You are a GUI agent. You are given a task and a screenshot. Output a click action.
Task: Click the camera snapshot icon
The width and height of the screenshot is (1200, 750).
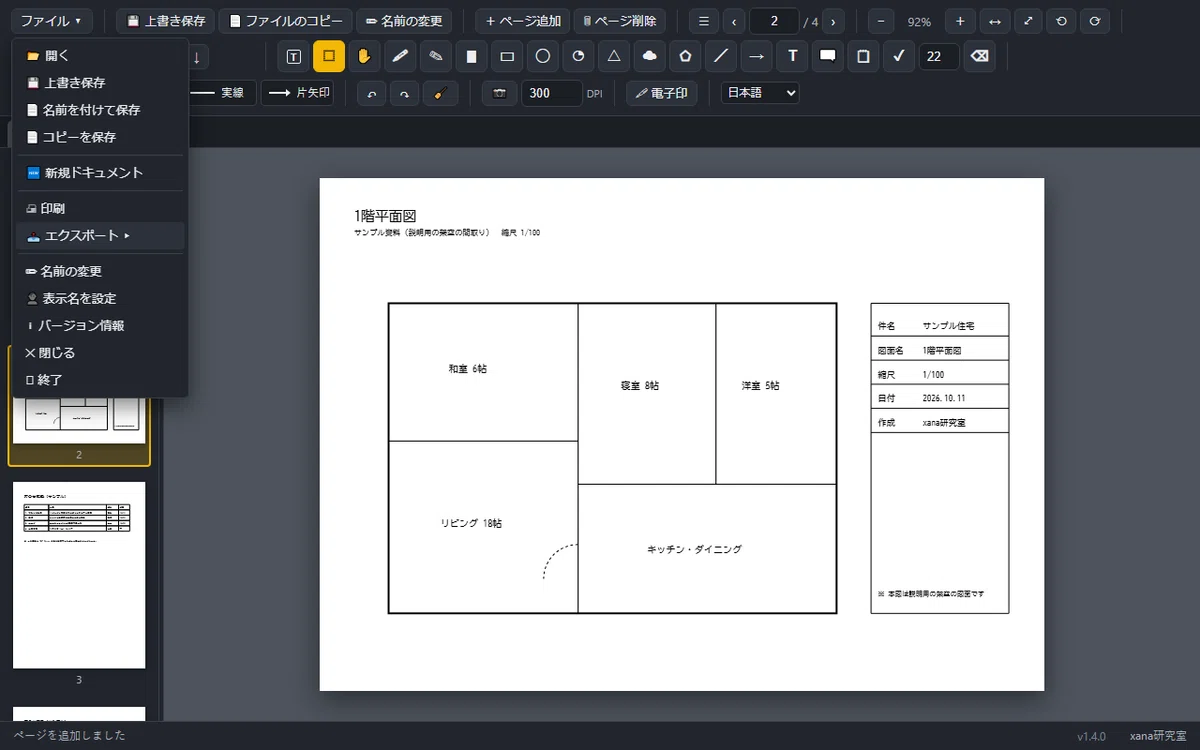pyautogui.click(x=500, y=93)
